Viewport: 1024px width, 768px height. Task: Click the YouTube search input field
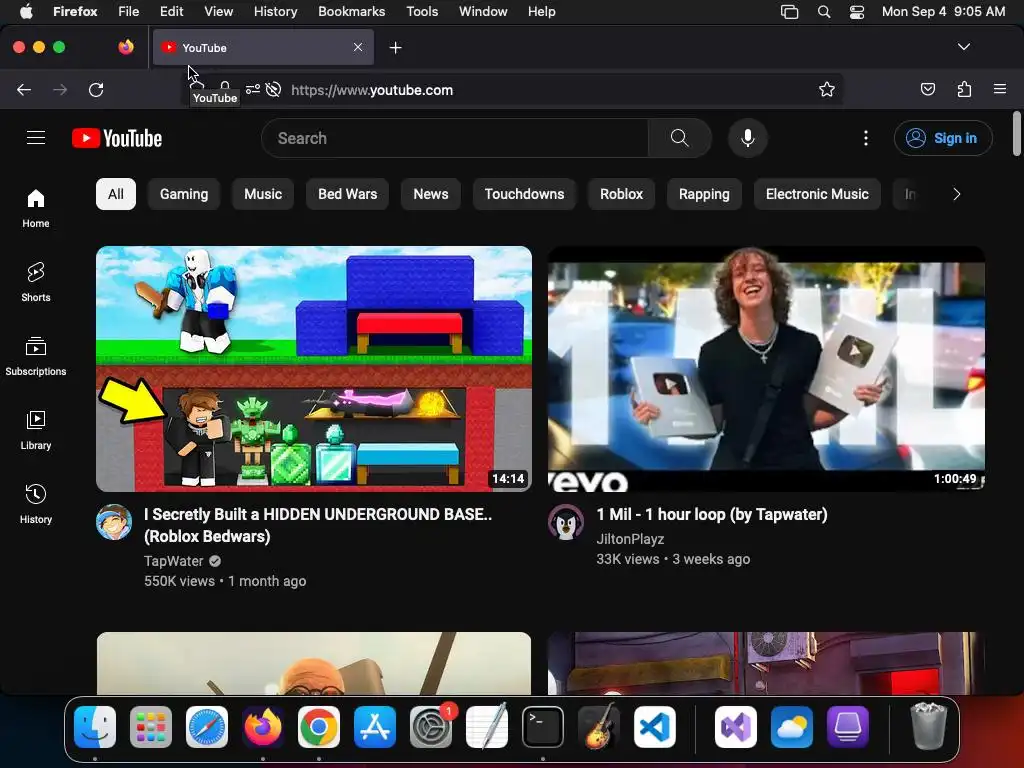(x=455, y=138)
